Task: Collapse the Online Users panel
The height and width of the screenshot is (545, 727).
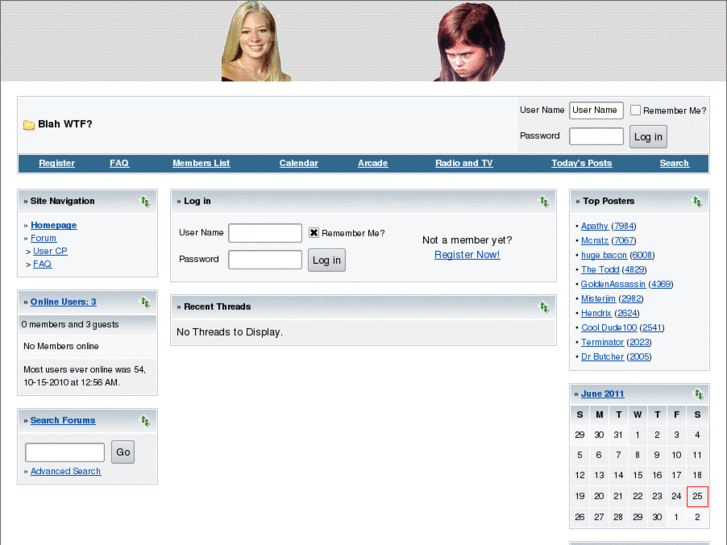Action: click(x=145, y=302)
